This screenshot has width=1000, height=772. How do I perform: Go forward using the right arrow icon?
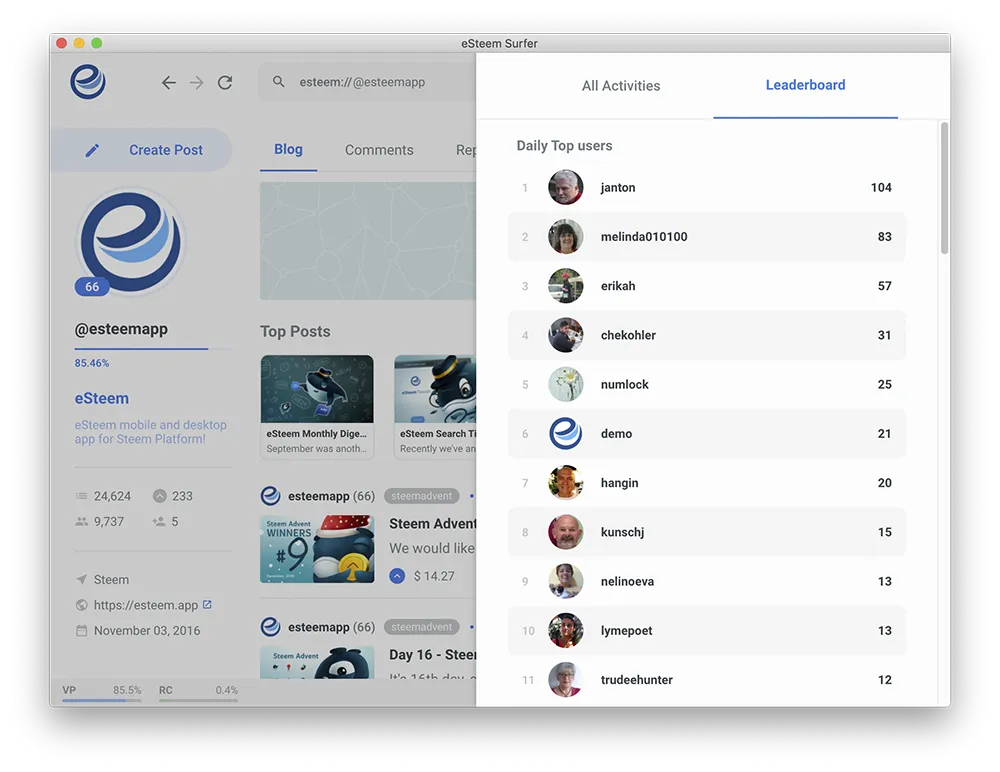point(197,83)
